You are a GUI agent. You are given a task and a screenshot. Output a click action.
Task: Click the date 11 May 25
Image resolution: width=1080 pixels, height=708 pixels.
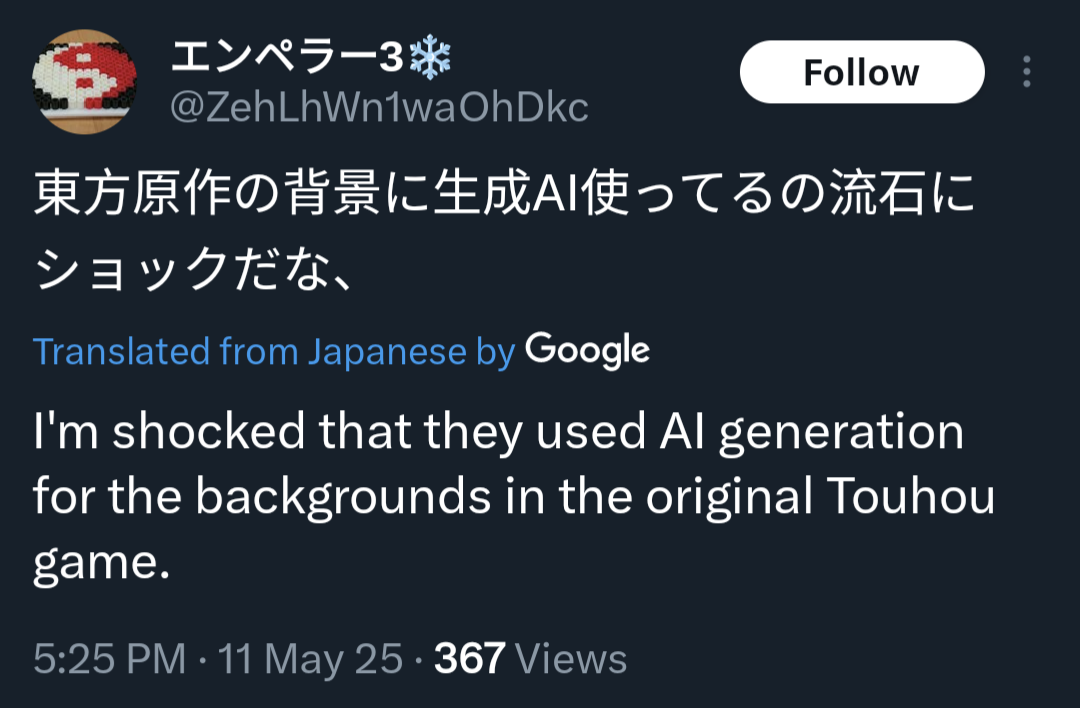(x=310, y=659)
